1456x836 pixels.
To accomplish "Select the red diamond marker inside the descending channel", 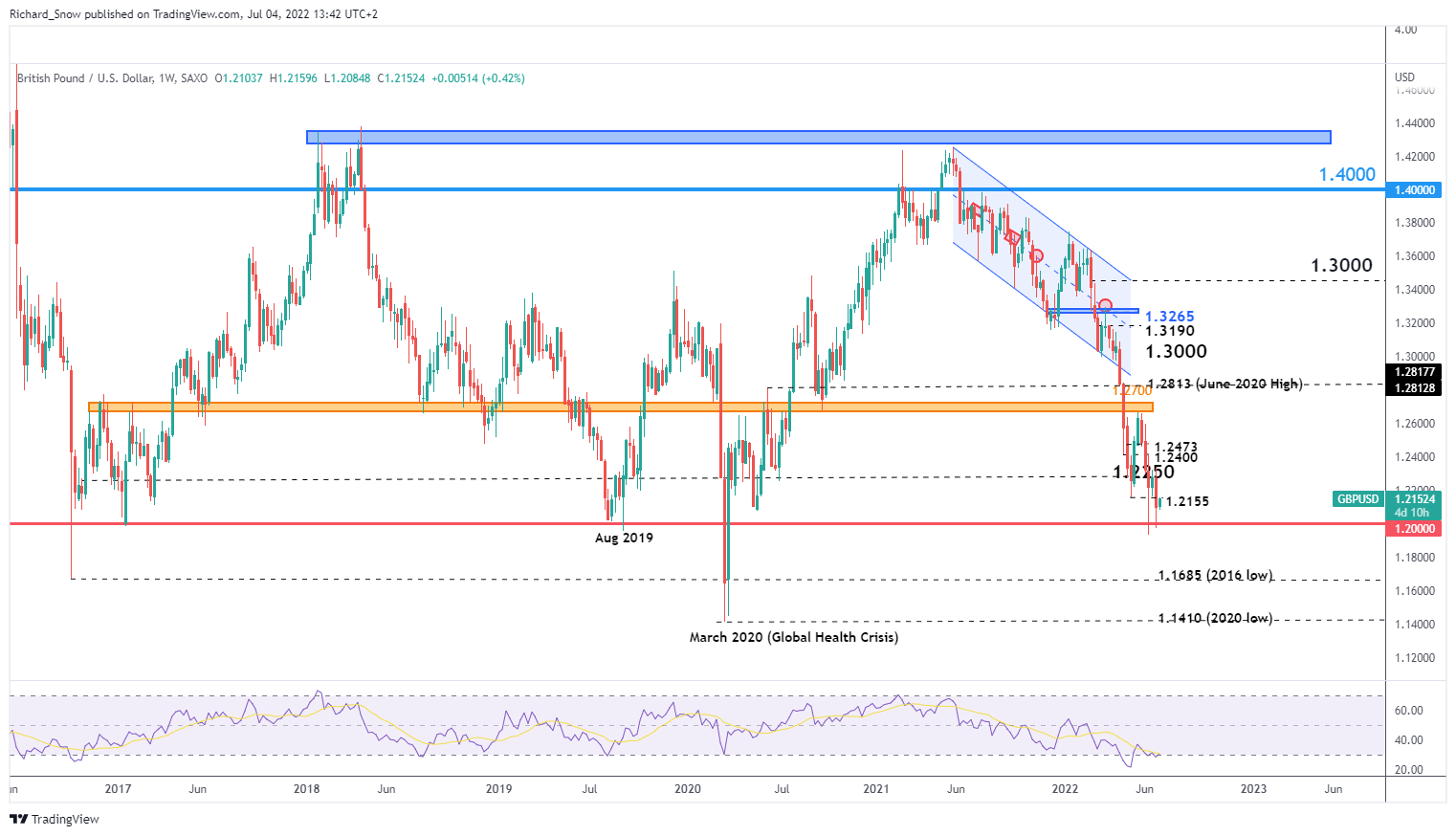I will 1012,237.
